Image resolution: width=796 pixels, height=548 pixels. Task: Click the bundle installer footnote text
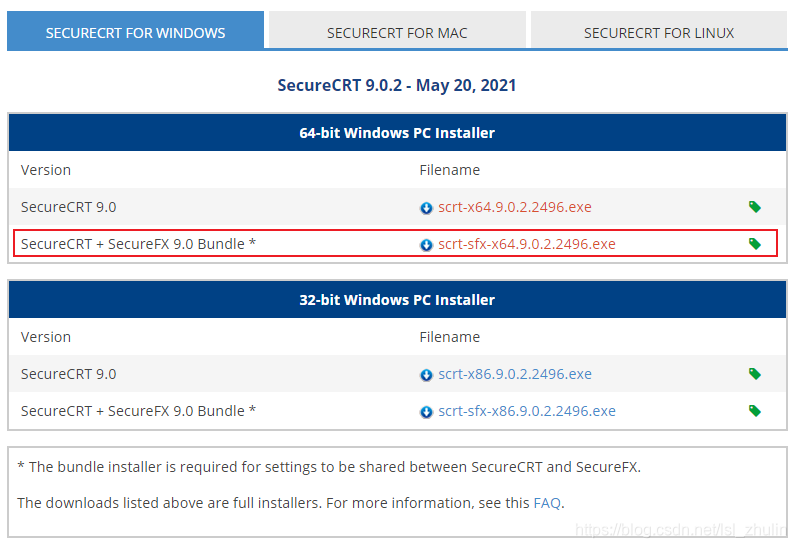point(329,467)
